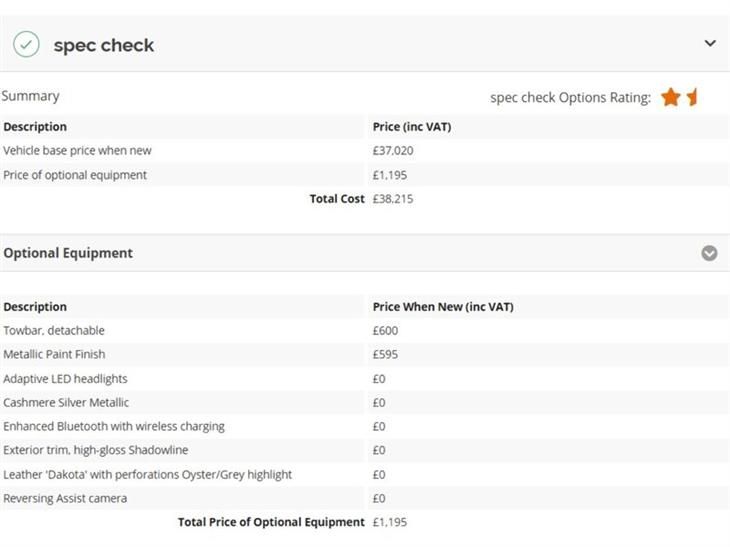
Task: Click the spec check Options Rating label
Action: (570, 98)
